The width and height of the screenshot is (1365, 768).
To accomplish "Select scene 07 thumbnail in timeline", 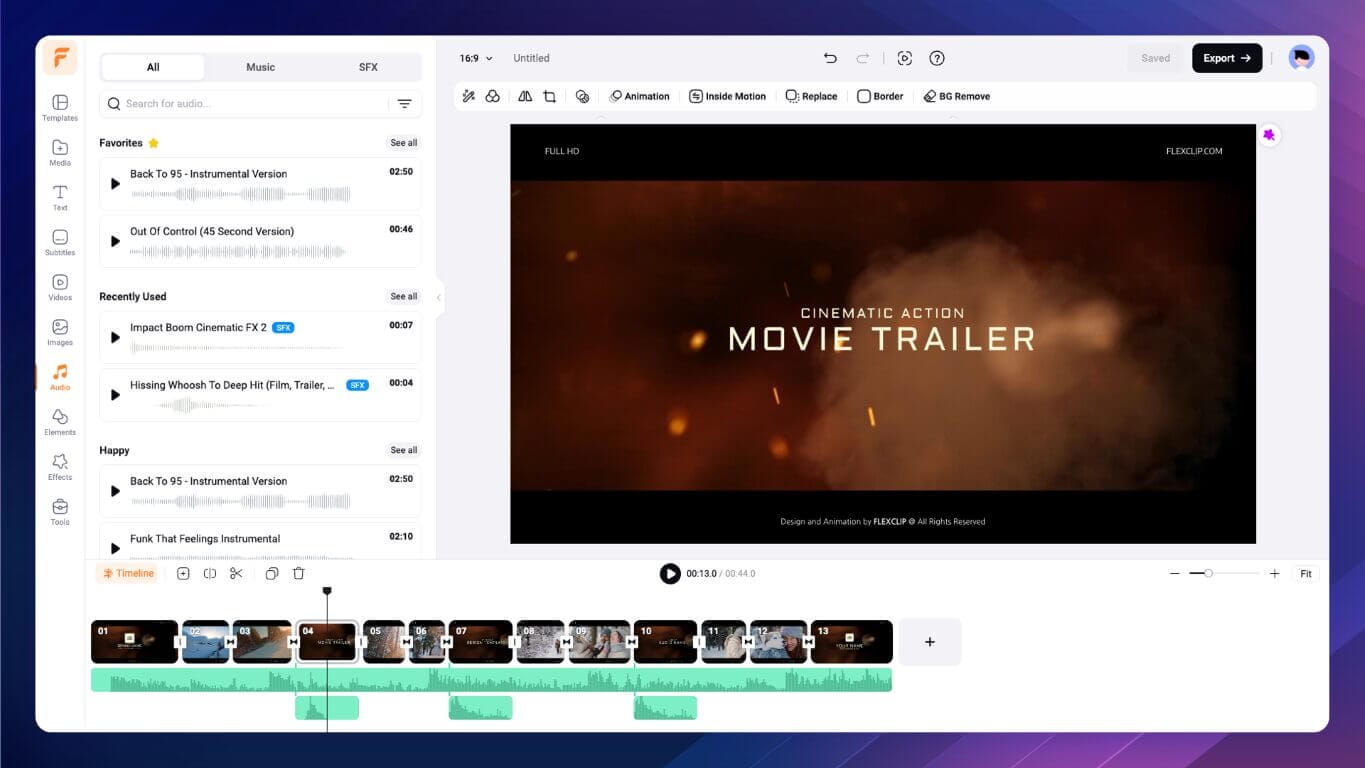I will pos(480,642).
